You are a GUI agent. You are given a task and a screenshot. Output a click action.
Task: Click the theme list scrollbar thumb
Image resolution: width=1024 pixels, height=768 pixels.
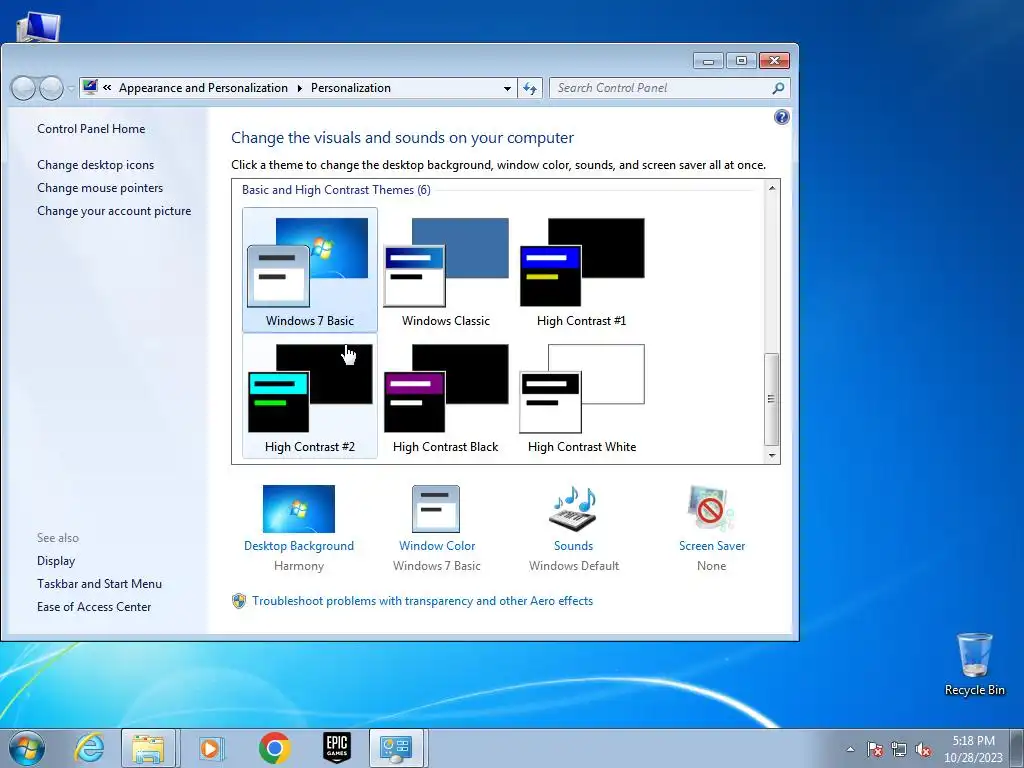[772, 399]
